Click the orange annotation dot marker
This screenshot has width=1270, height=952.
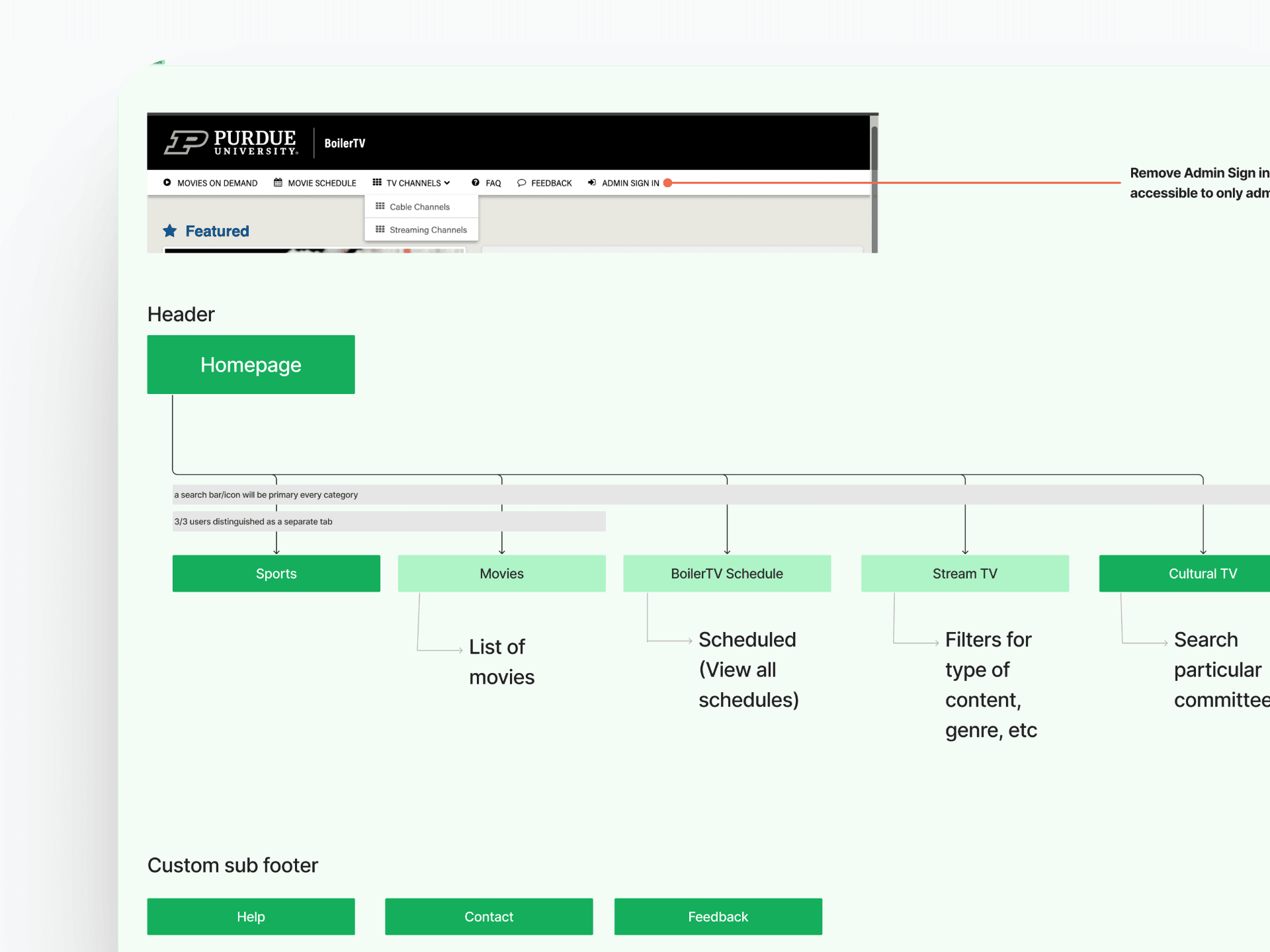tap(668, 183)
